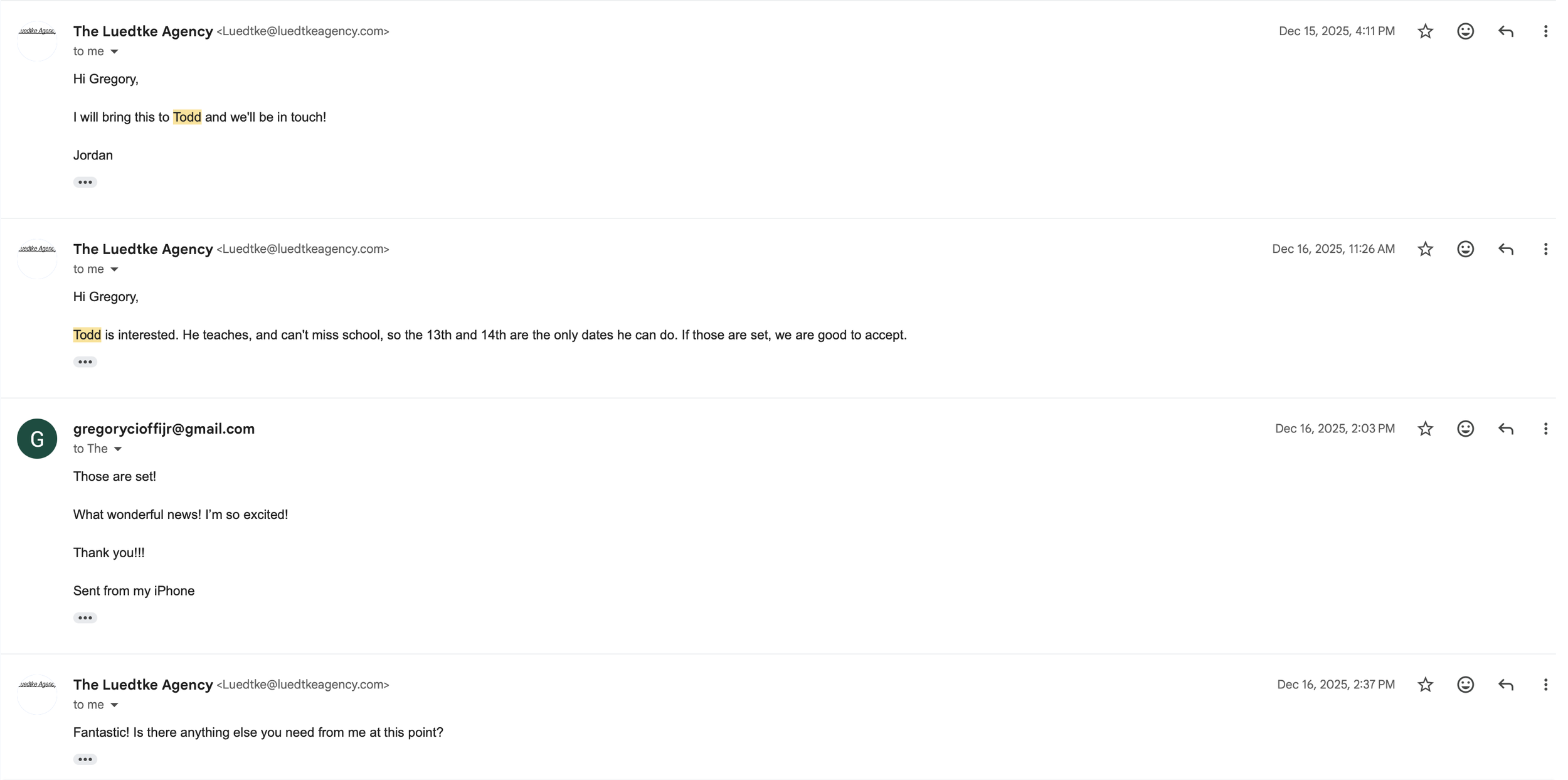This screenshot has height=780, width=1568.
Task: Star the Dec 16, 2:37 PM message
Action: 1425,685
